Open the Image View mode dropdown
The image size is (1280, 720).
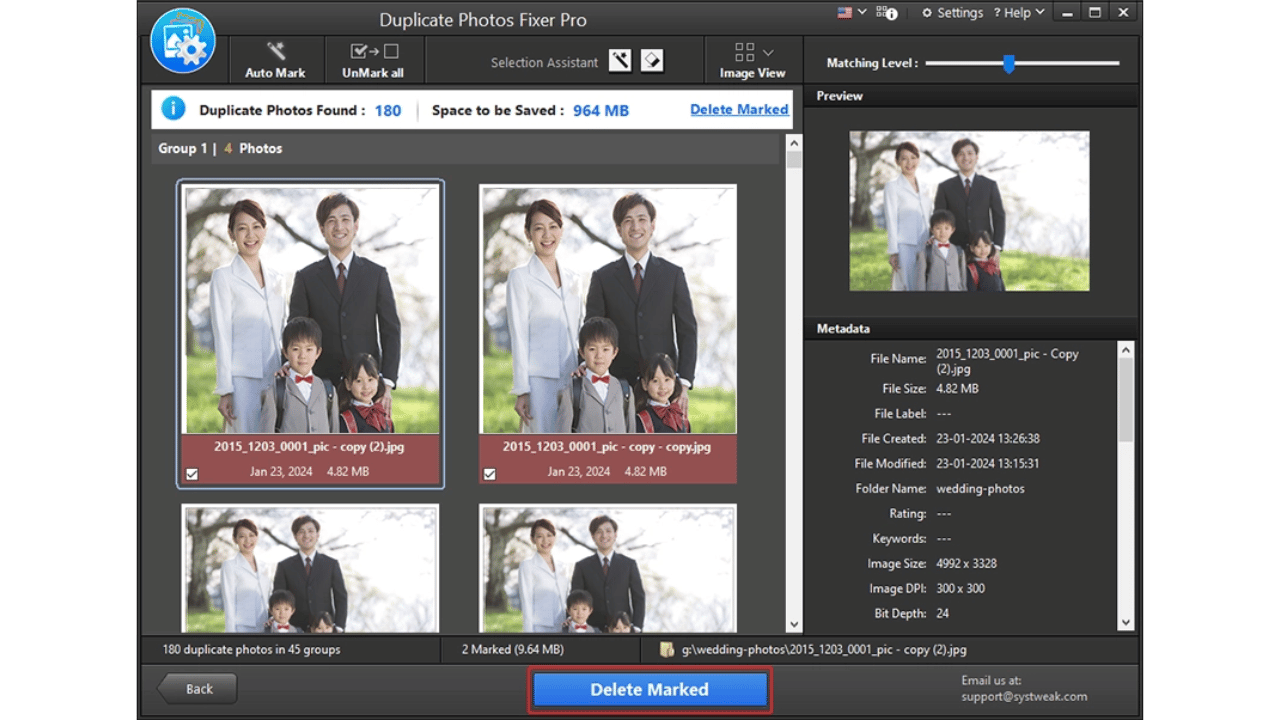(x=752, y=60)
